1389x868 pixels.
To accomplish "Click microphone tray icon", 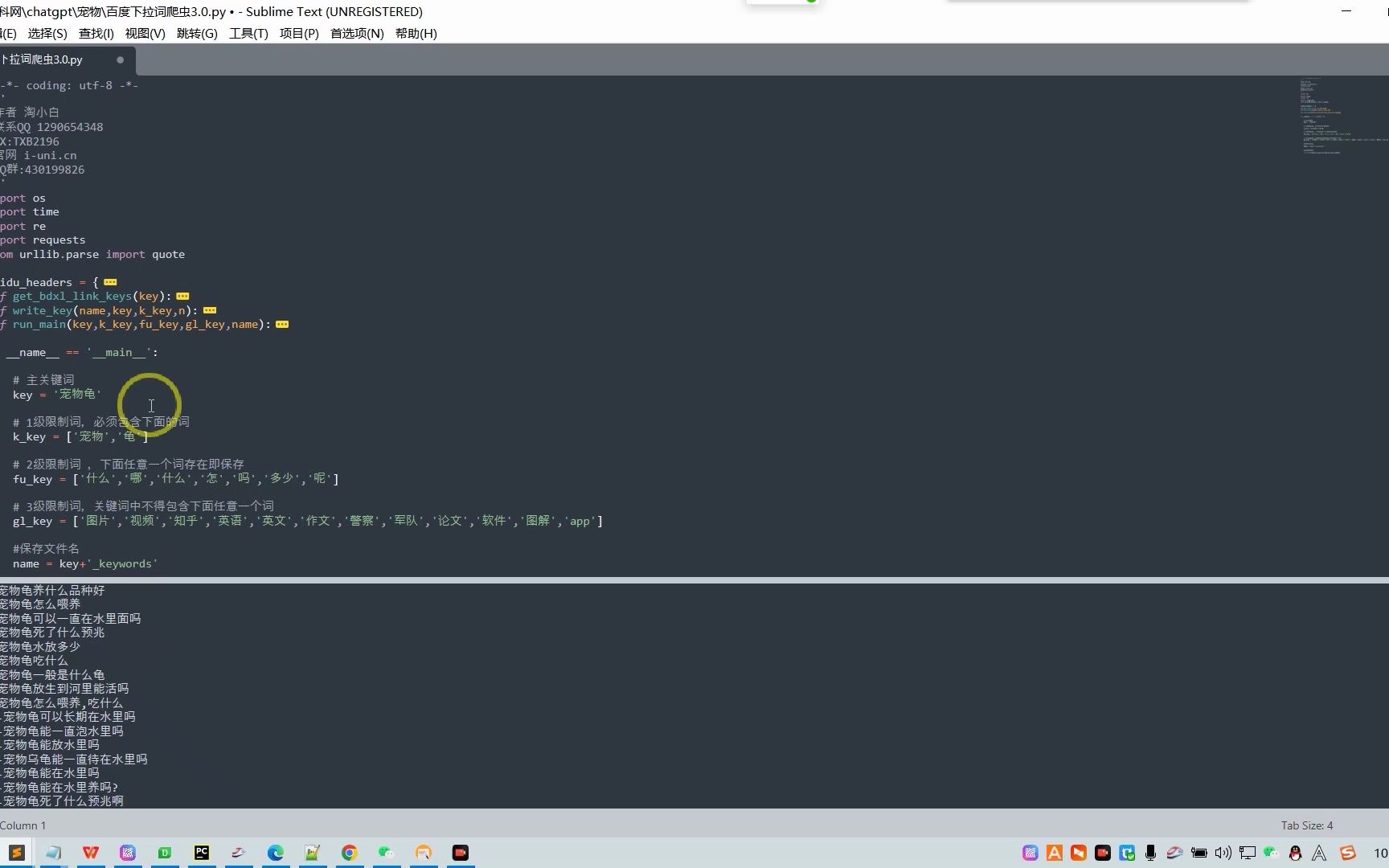I will (1151, 853).
